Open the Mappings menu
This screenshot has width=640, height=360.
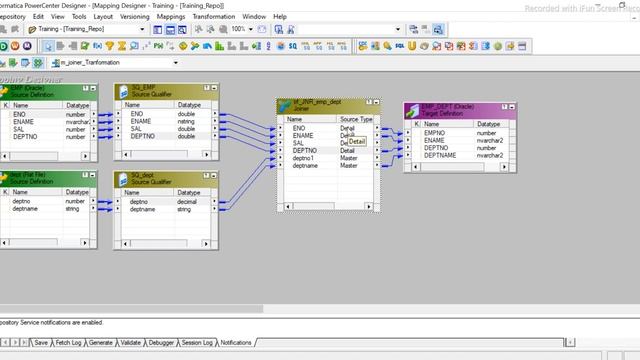[171, 17]
